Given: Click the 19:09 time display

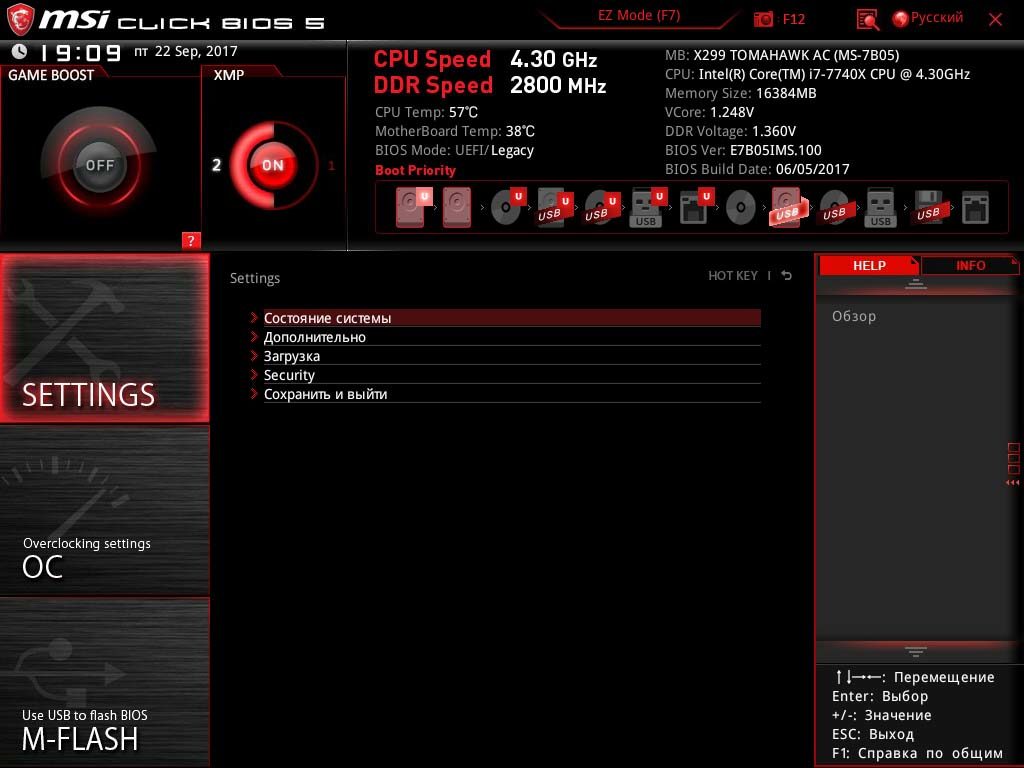Looking at the screenshot, I should [80, 52].
